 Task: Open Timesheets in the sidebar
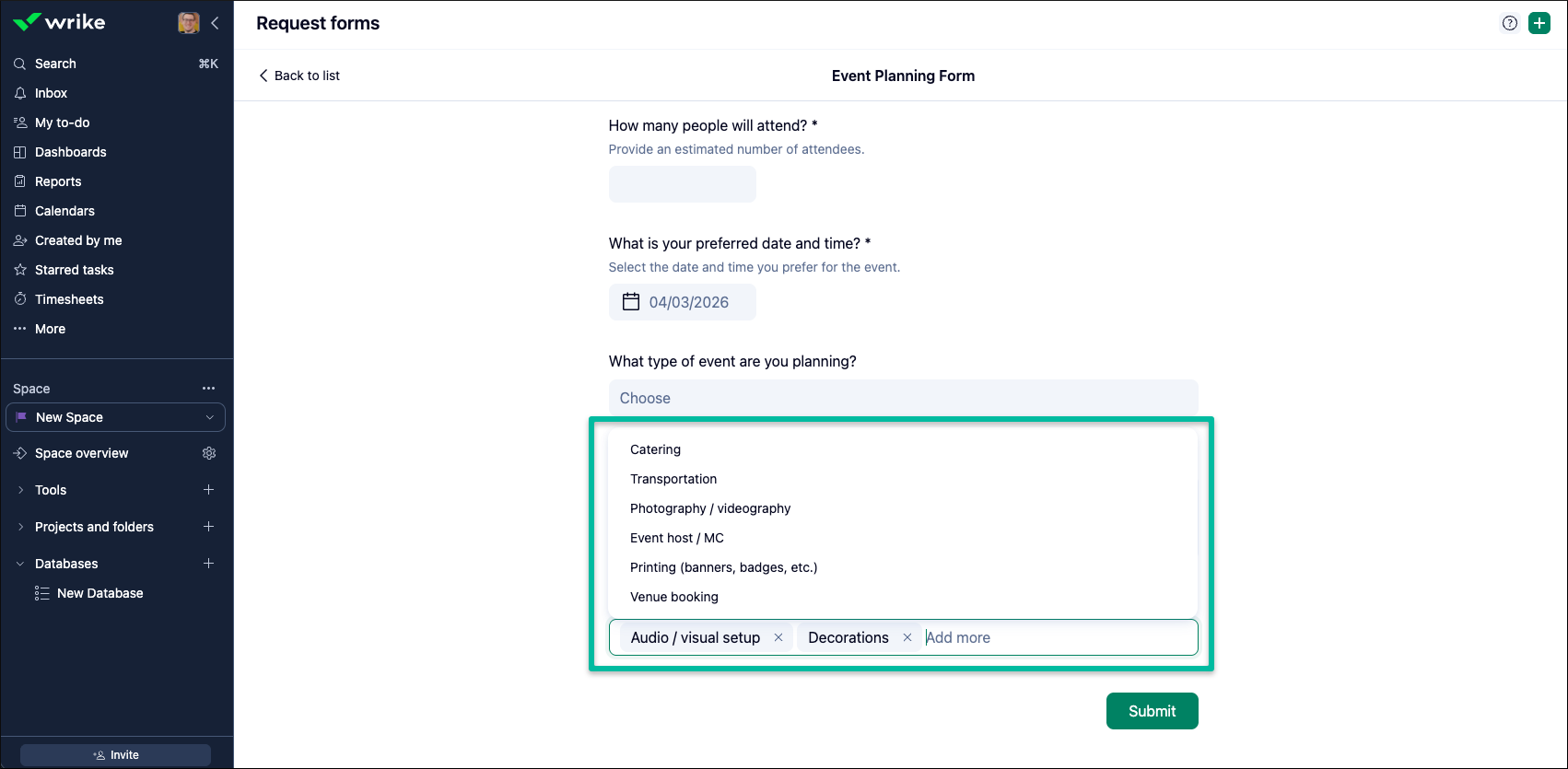coord(69,299)
